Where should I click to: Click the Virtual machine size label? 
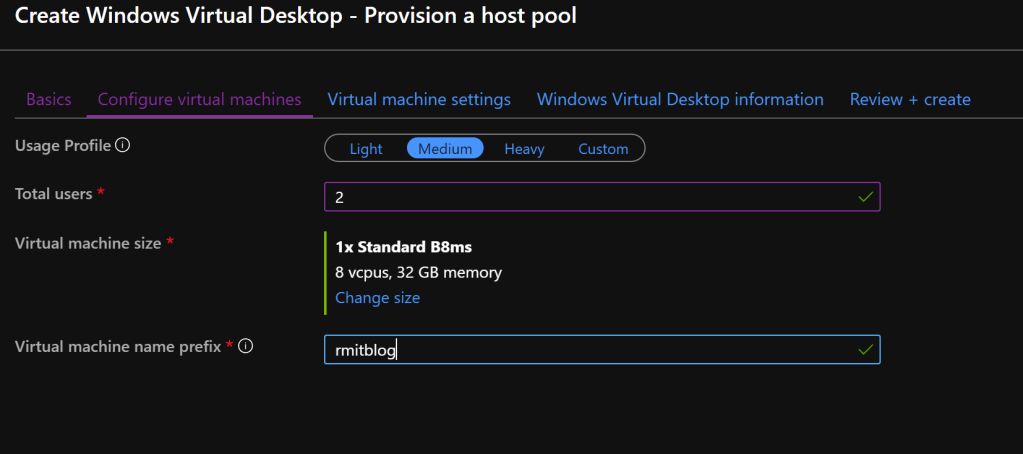coord(88,243)
